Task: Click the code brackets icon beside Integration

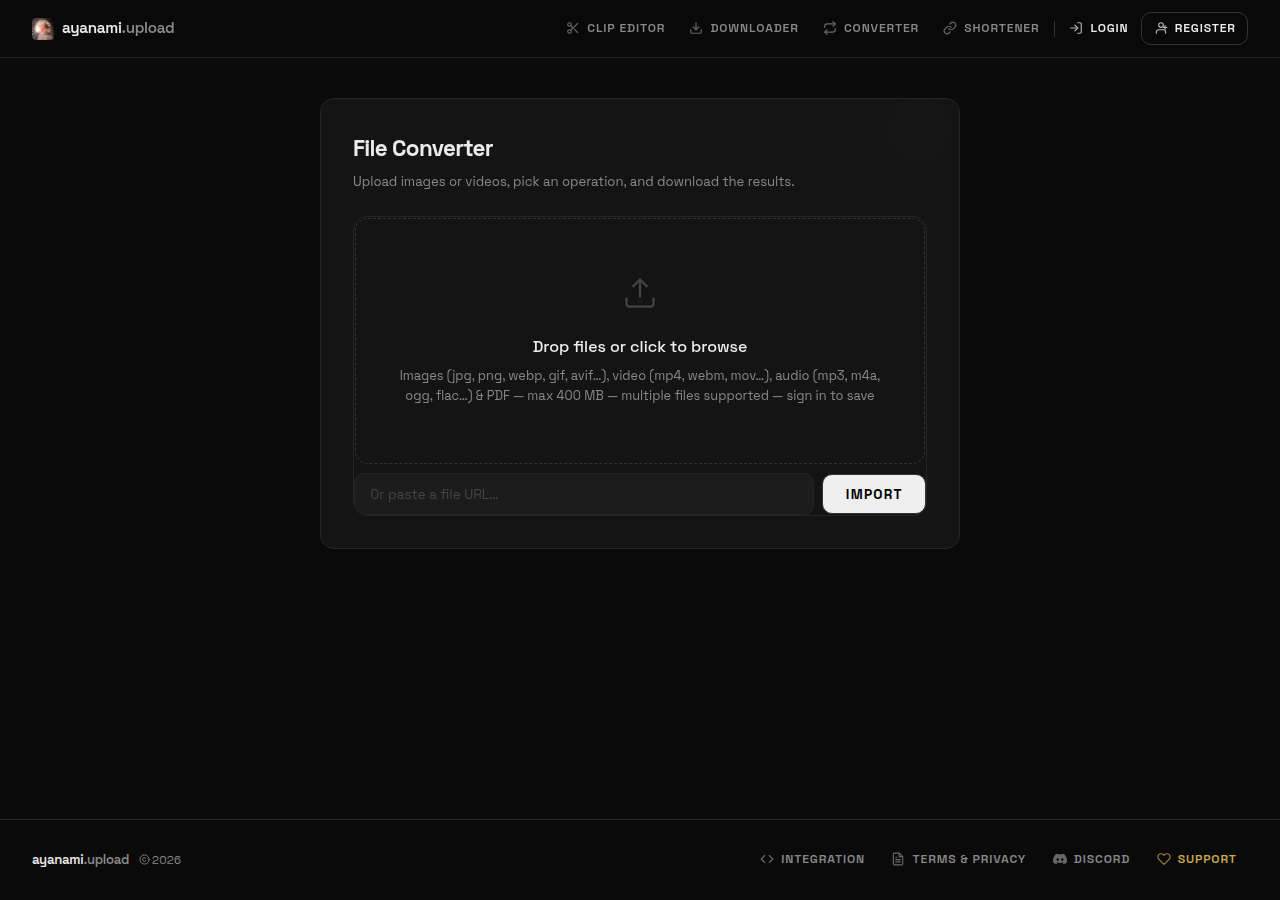Action: tap(767, 859)
